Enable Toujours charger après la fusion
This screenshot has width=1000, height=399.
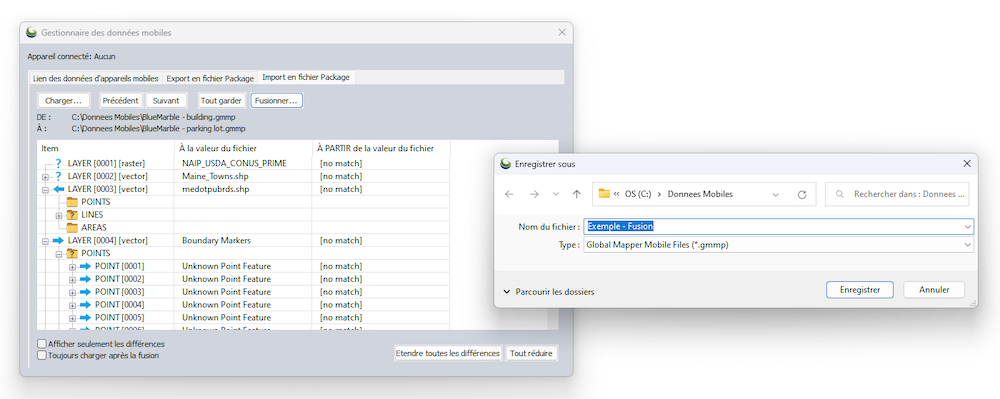click(x=42, y=356)
